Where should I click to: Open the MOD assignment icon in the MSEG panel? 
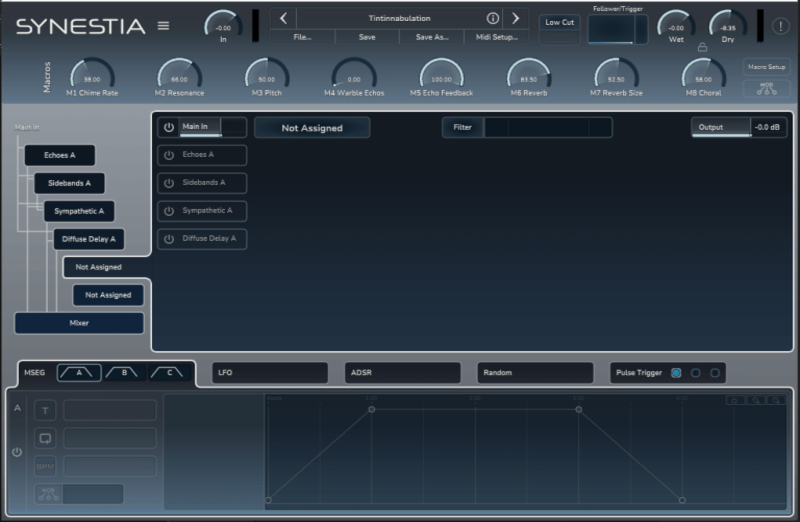(x=48, y=494)
